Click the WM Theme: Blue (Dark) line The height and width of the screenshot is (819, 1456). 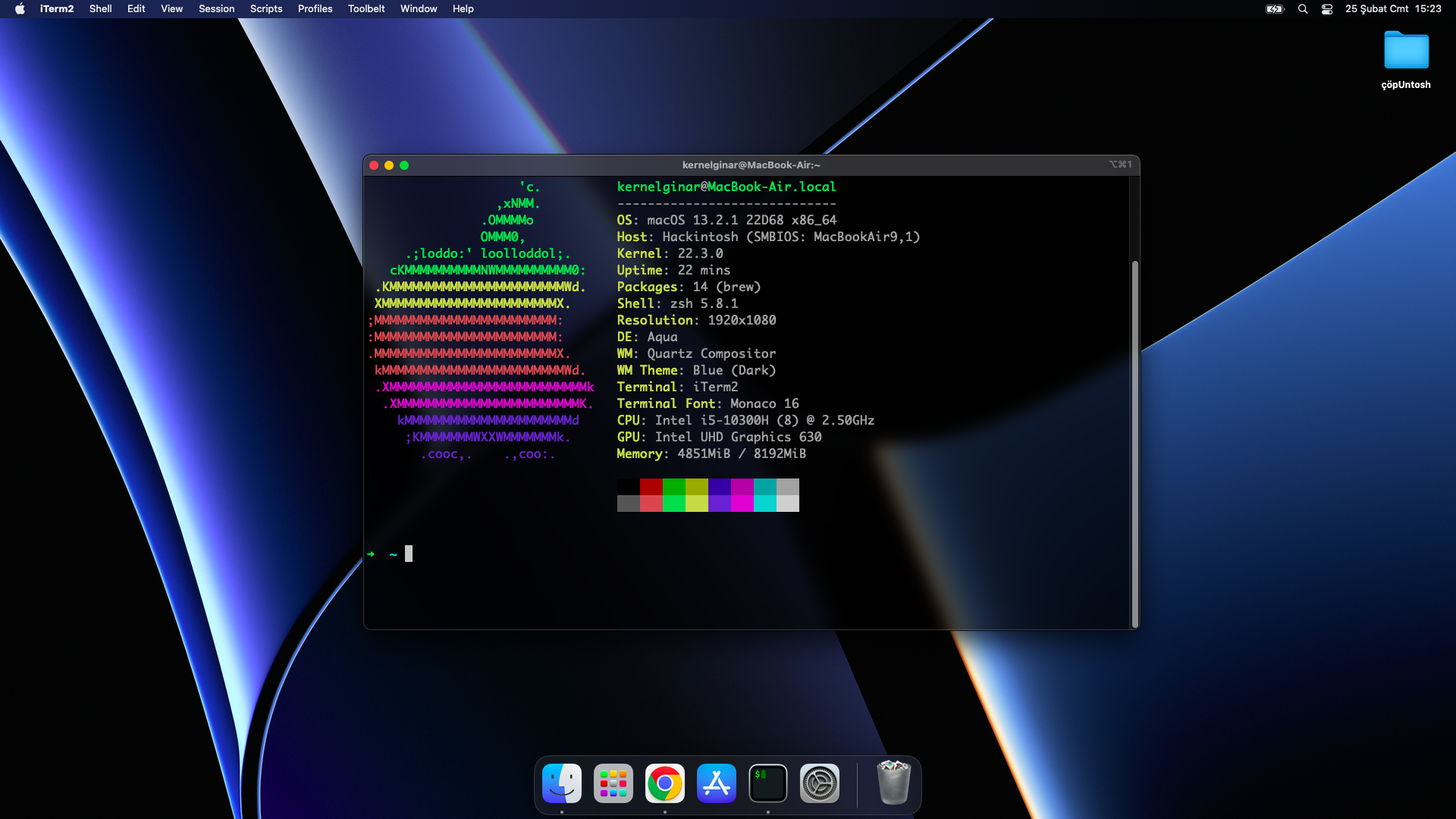696,370
